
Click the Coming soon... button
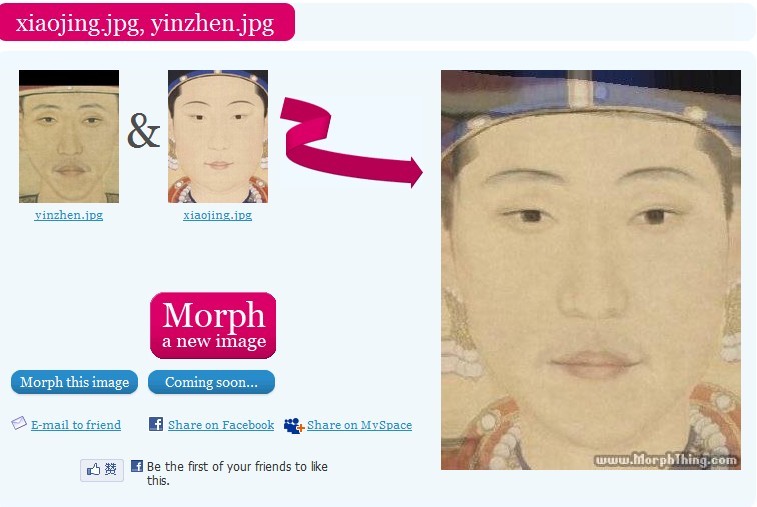[211, 382]
